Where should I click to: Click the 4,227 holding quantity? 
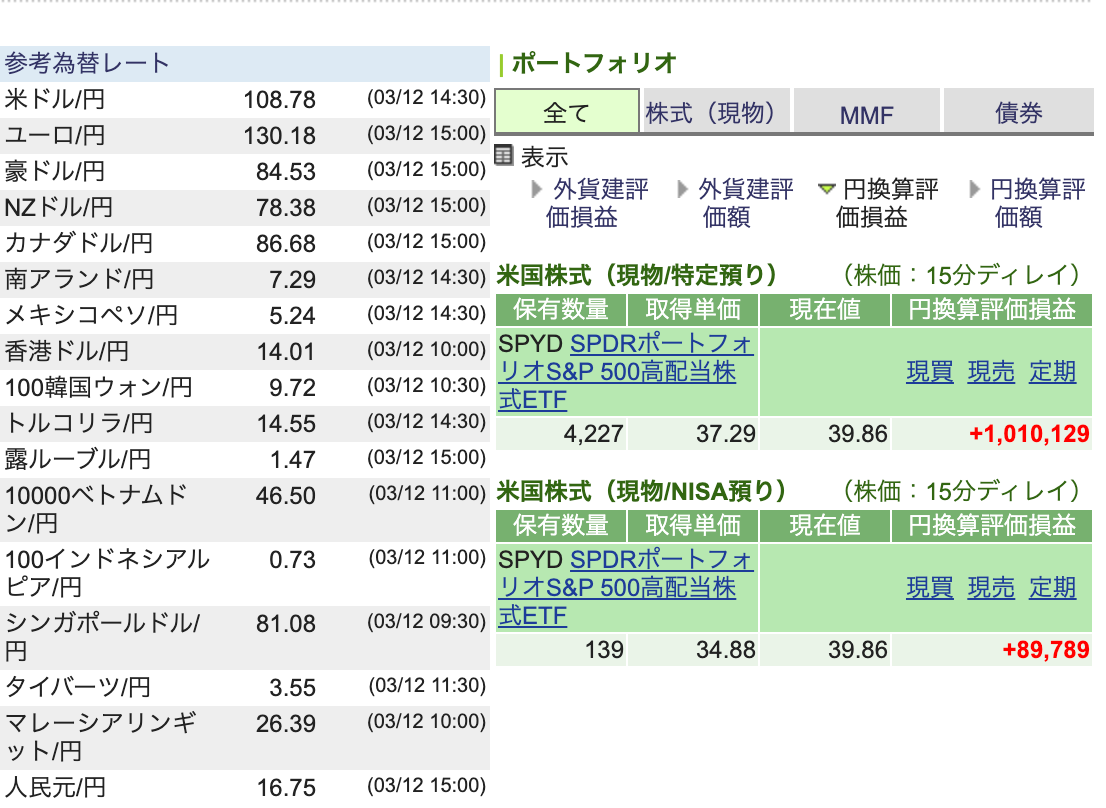pos(593,434)
